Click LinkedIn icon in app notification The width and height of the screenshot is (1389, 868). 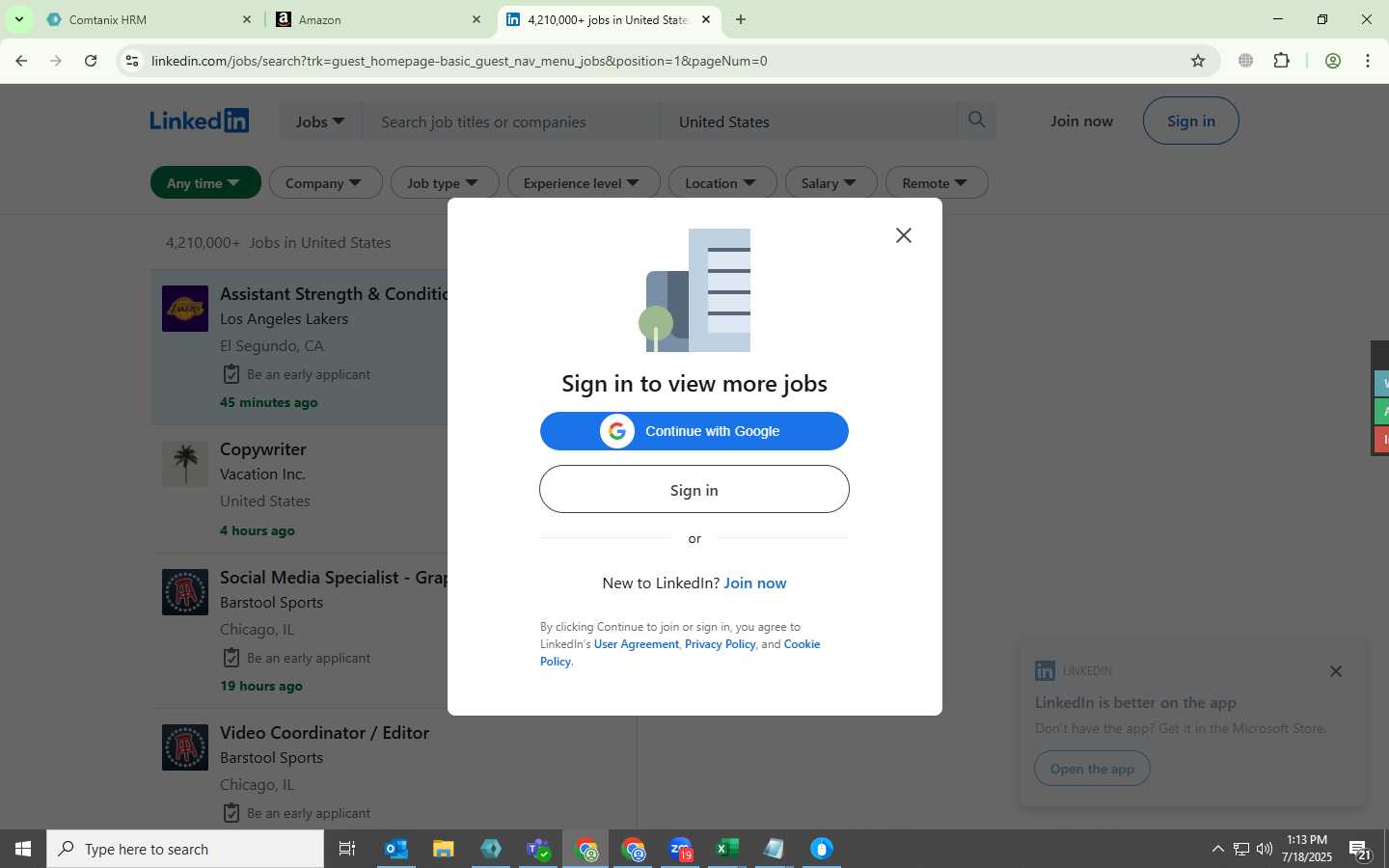click(x=1045, y=670)
